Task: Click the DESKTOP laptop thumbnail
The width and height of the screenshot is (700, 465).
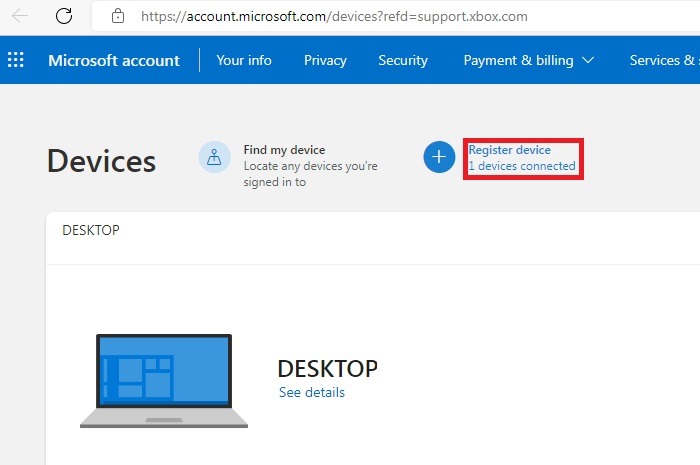Action: pyautogui.click(x=164, y=381)
